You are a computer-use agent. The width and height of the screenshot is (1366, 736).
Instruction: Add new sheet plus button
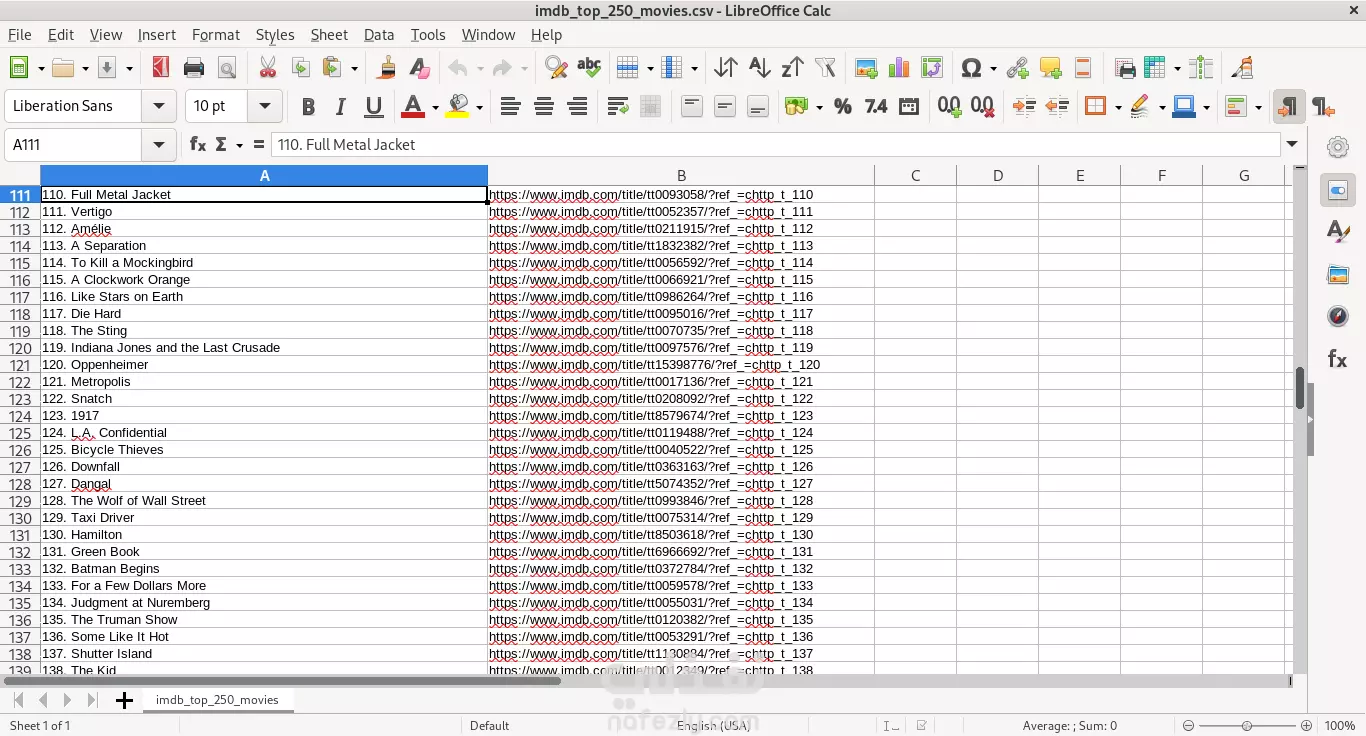click(x=124, y=700)
